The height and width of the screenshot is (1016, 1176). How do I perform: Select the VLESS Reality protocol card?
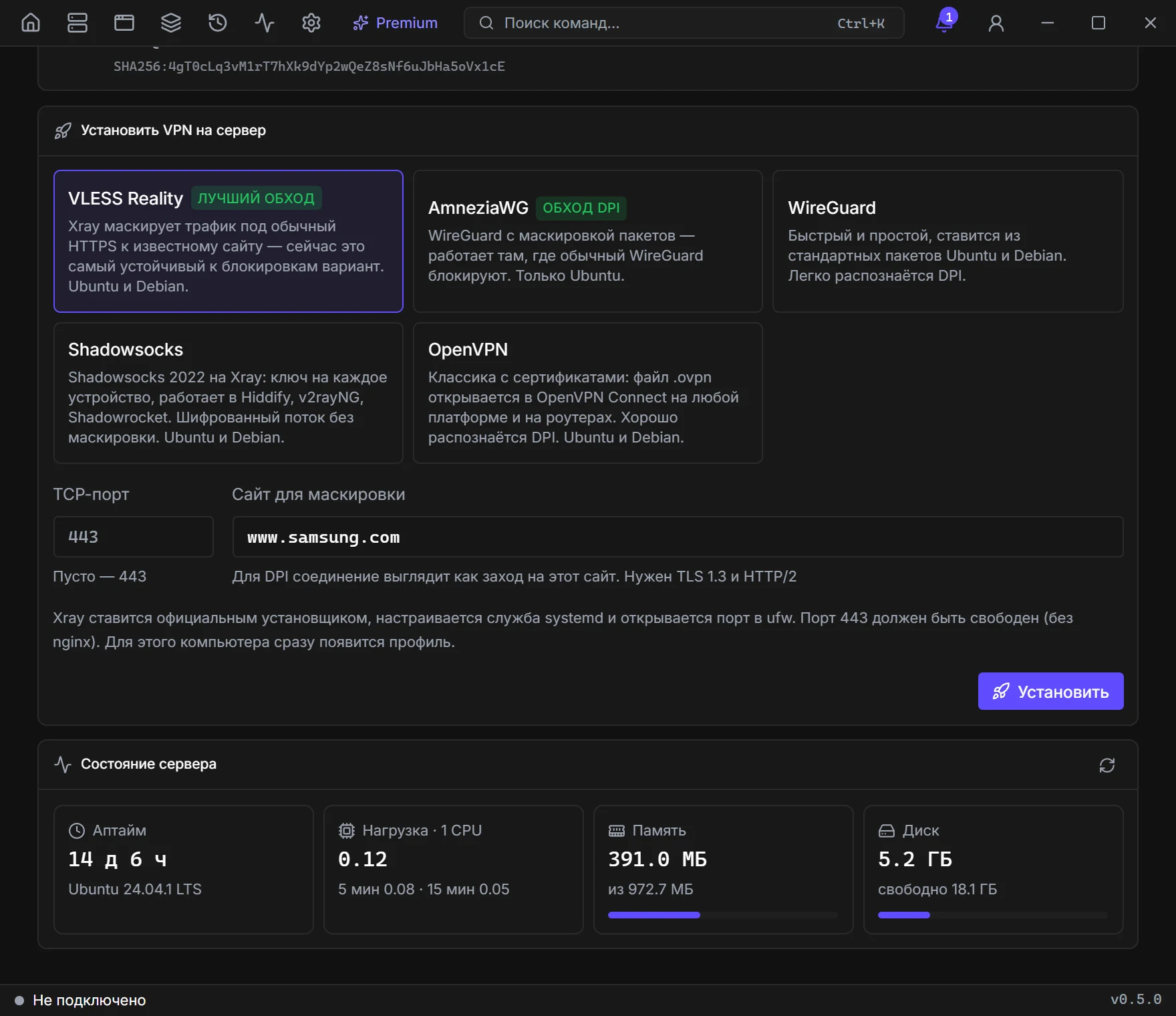(x=229, y=241)
